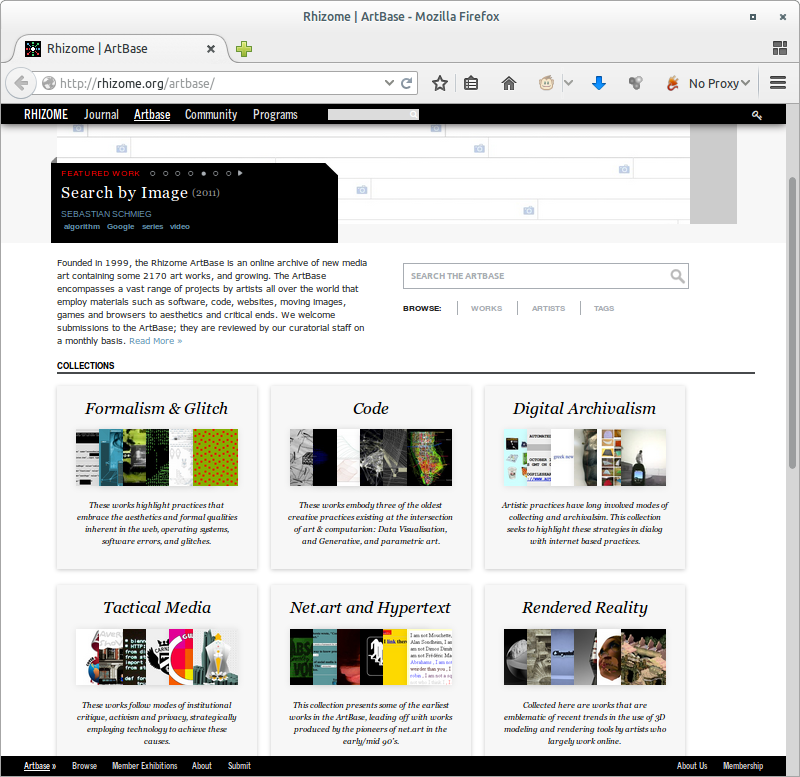Browse the ArtBase by Artists
The image size is (800, 777).
(548, 308)
